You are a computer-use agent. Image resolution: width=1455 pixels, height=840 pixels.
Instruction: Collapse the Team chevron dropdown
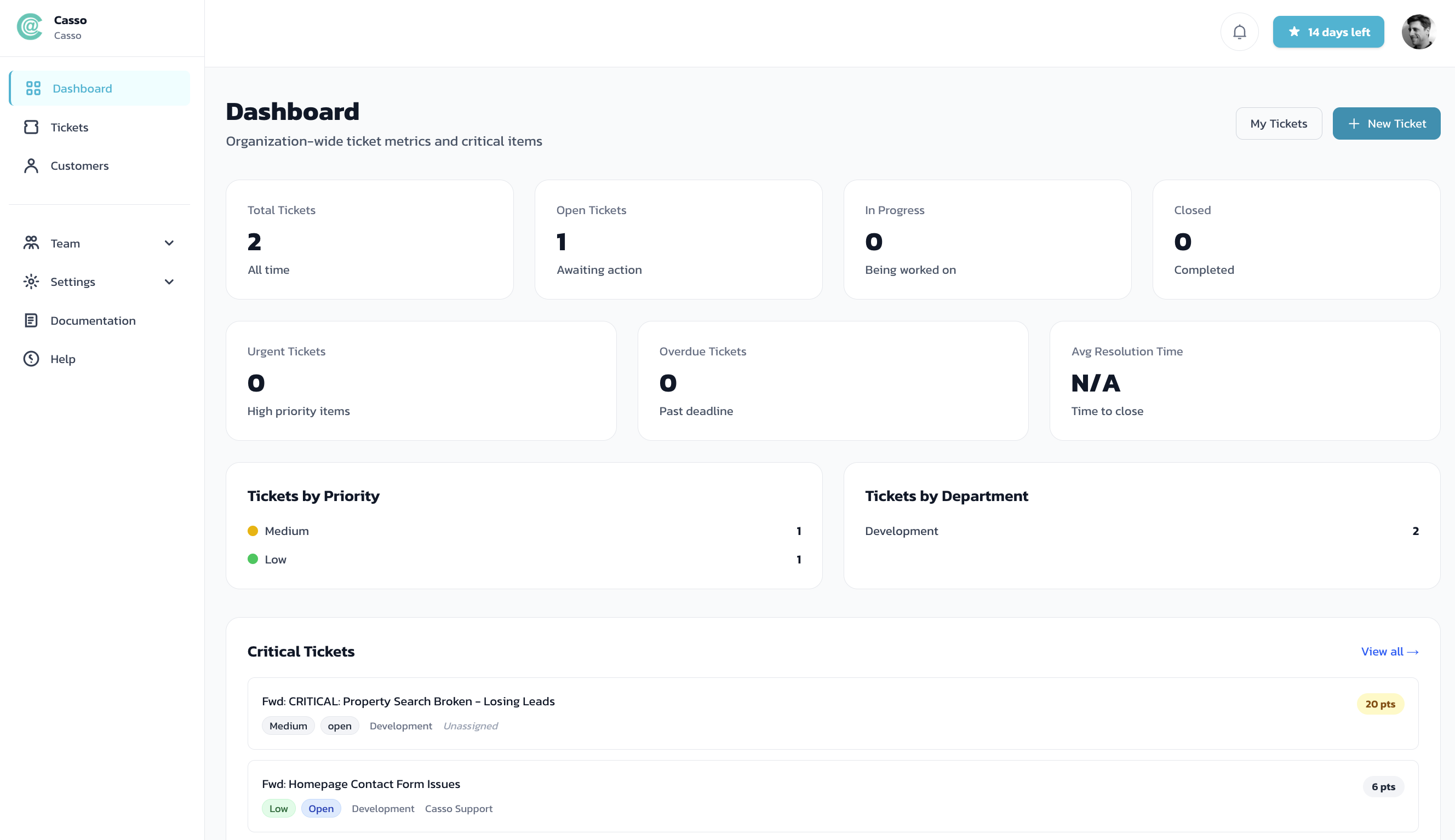coord(169,243)
